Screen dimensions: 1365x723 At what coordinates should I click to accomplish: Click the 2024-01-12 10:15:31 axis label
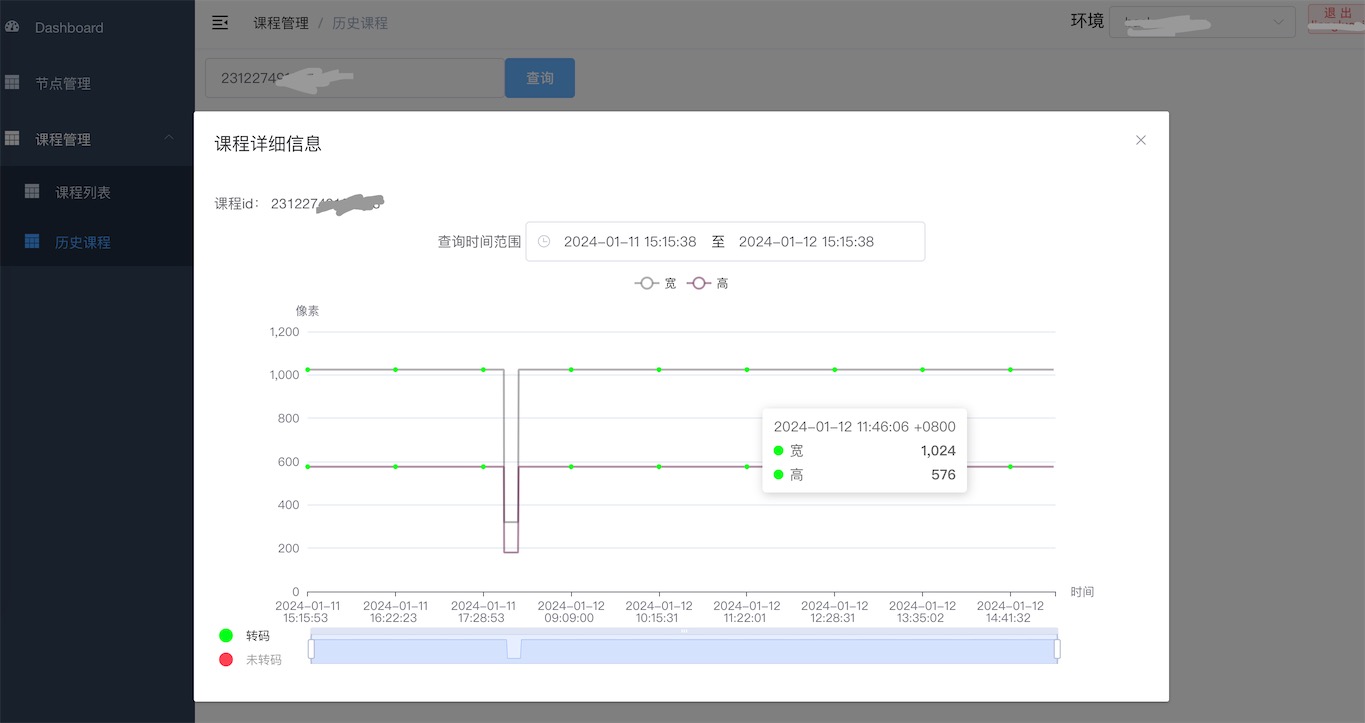pyautogui.click(x=659, y=612)
